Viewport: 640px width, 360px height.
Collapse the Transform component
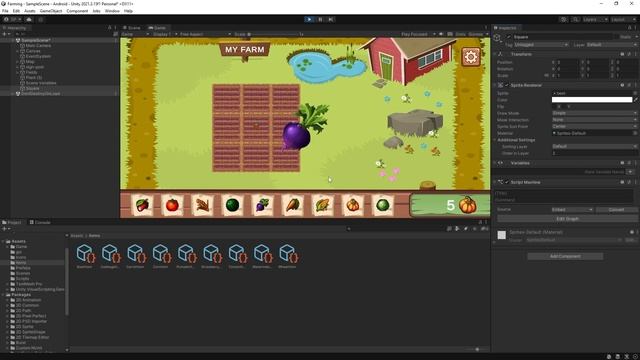(495, 54)
